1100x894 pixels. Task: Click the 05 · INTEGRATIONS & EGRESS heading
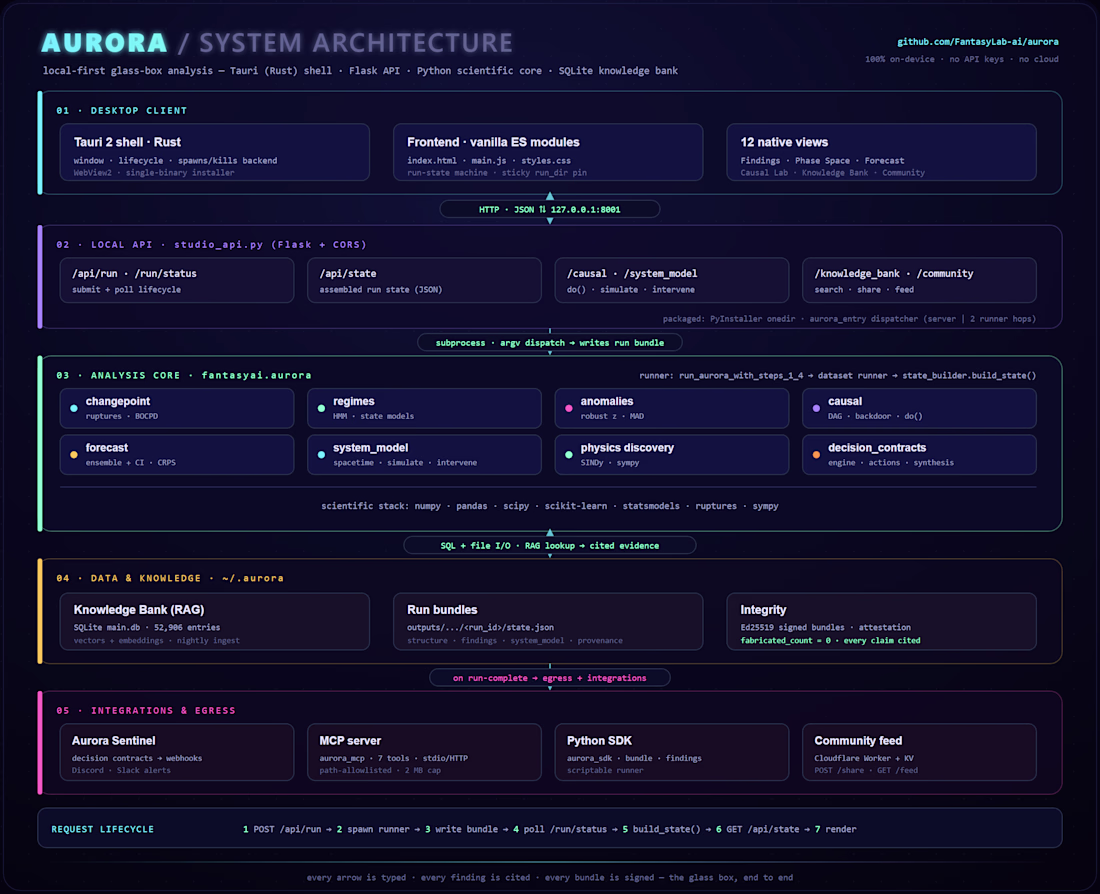[x=146, y=710]
